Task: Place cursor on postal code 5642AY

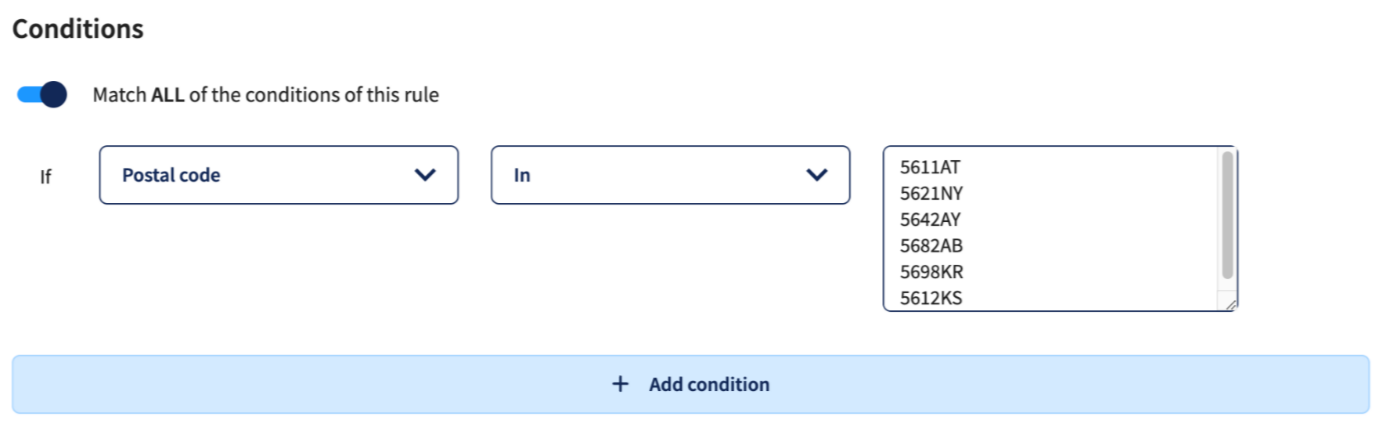Action: (930, 219)
